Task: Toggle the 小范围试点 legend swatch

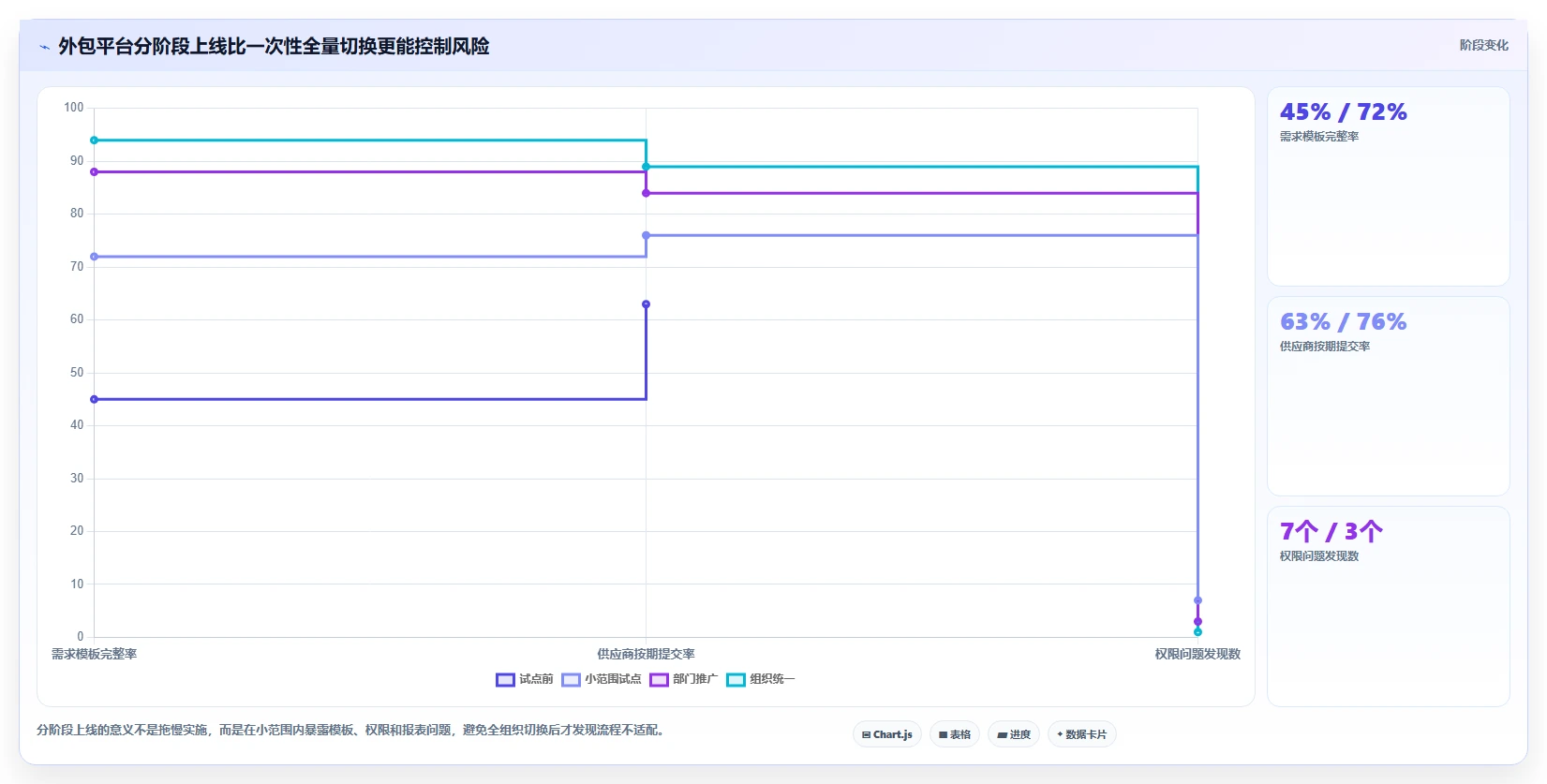Action: 571,680
